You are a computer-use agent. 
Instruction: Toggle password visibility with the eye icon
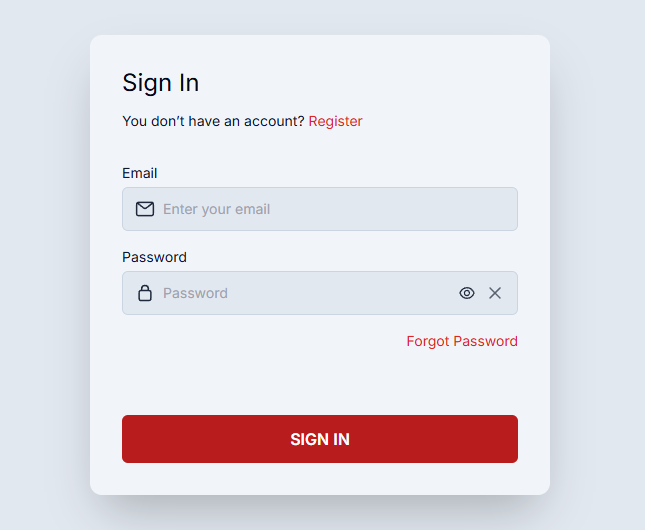click(x=467, y=293)
